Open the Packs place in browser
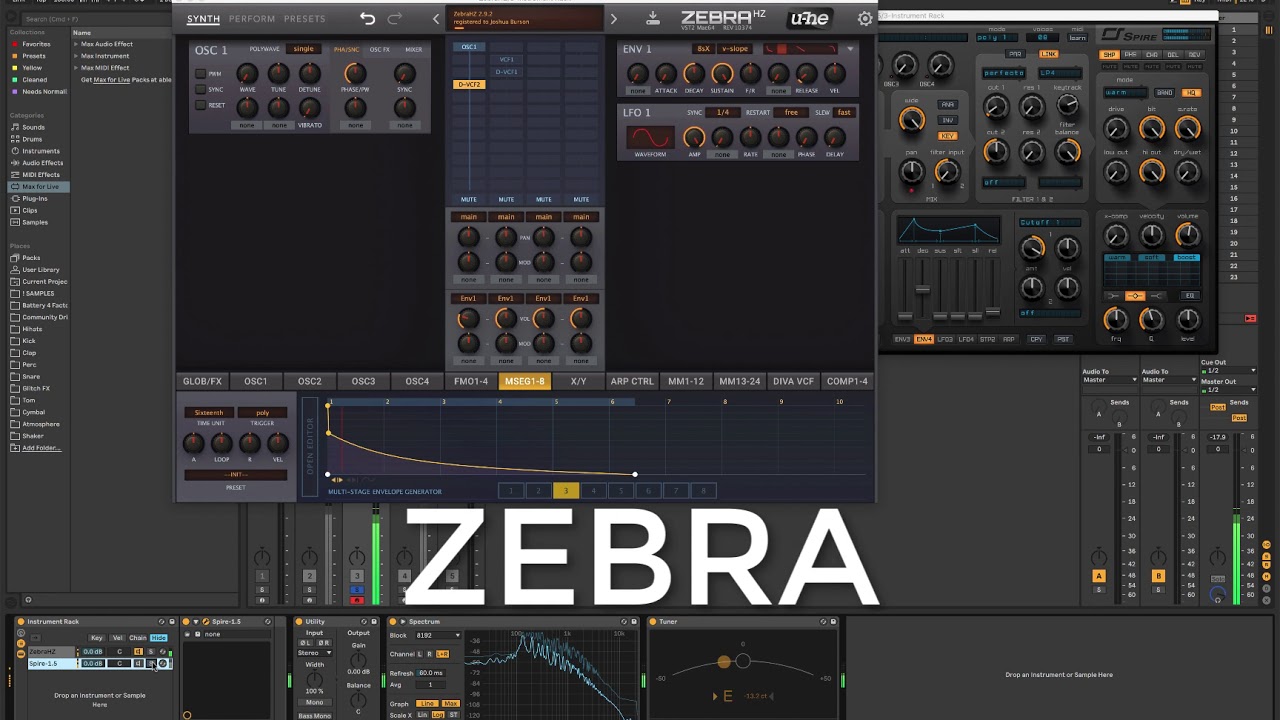 (x=31, y=258)
